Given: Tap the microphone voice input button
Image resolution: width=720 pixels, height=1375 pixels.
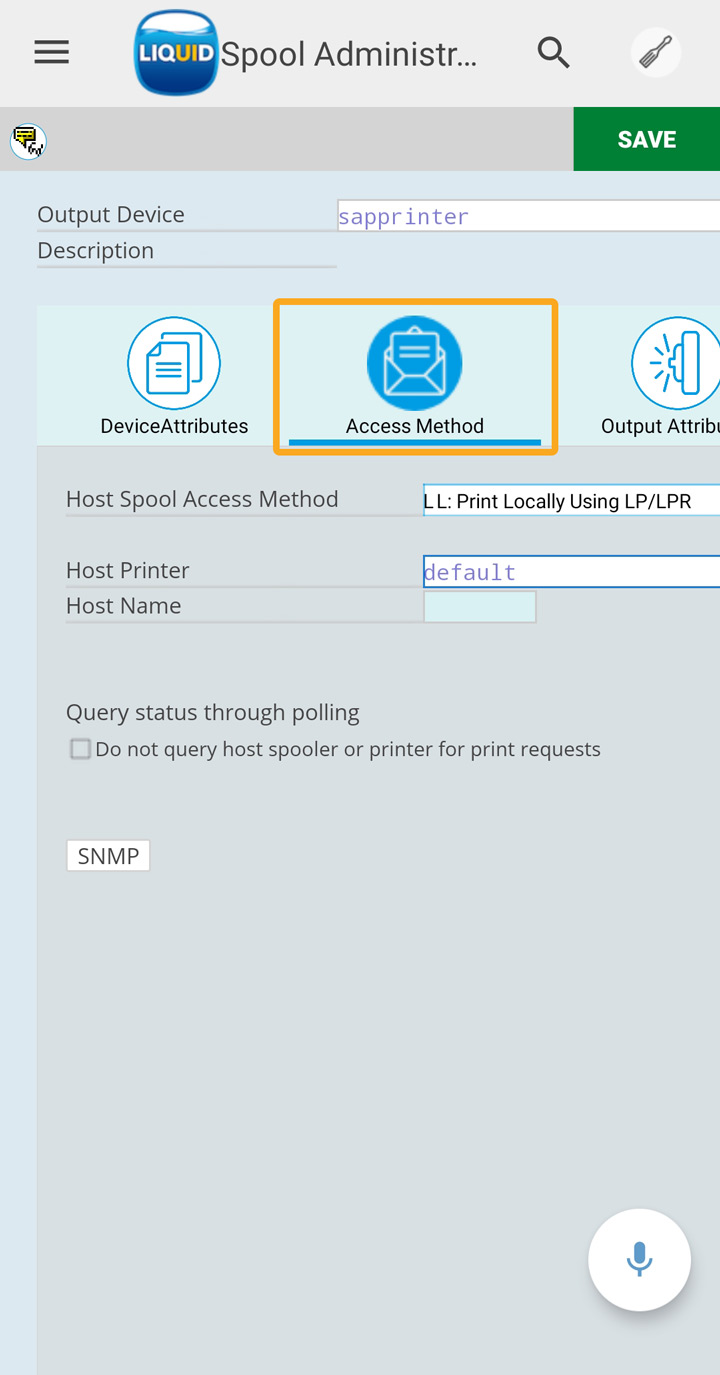Looking at the screenshot, I should click(639, 1259).
